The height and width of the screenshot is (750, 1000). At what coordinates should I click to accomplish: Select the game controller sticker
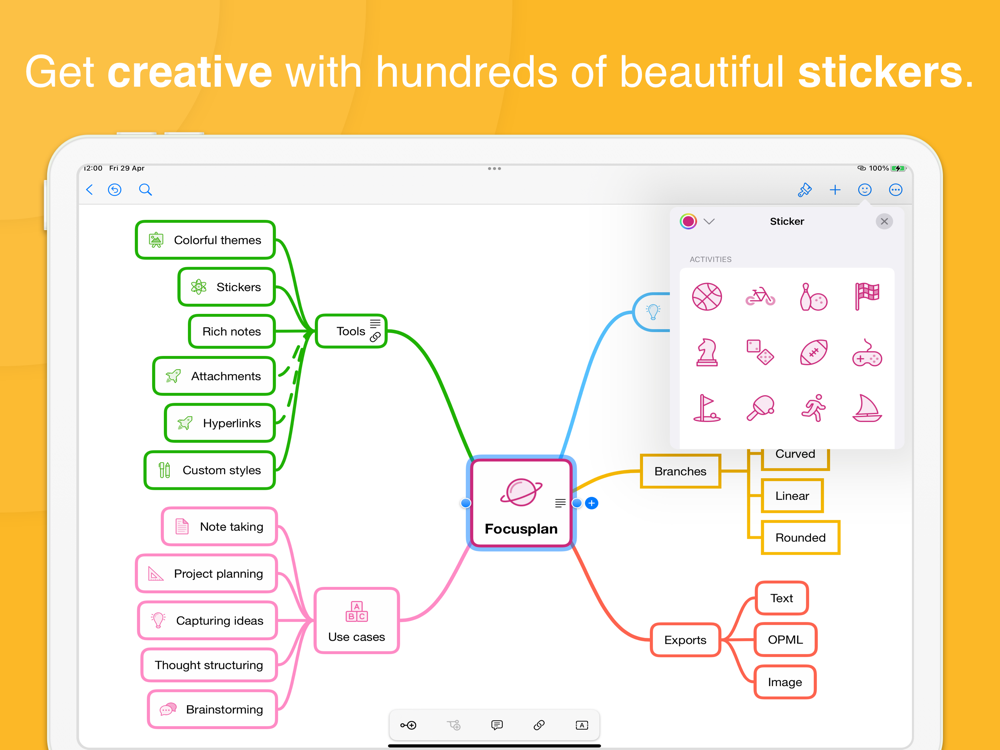(867, 353)
